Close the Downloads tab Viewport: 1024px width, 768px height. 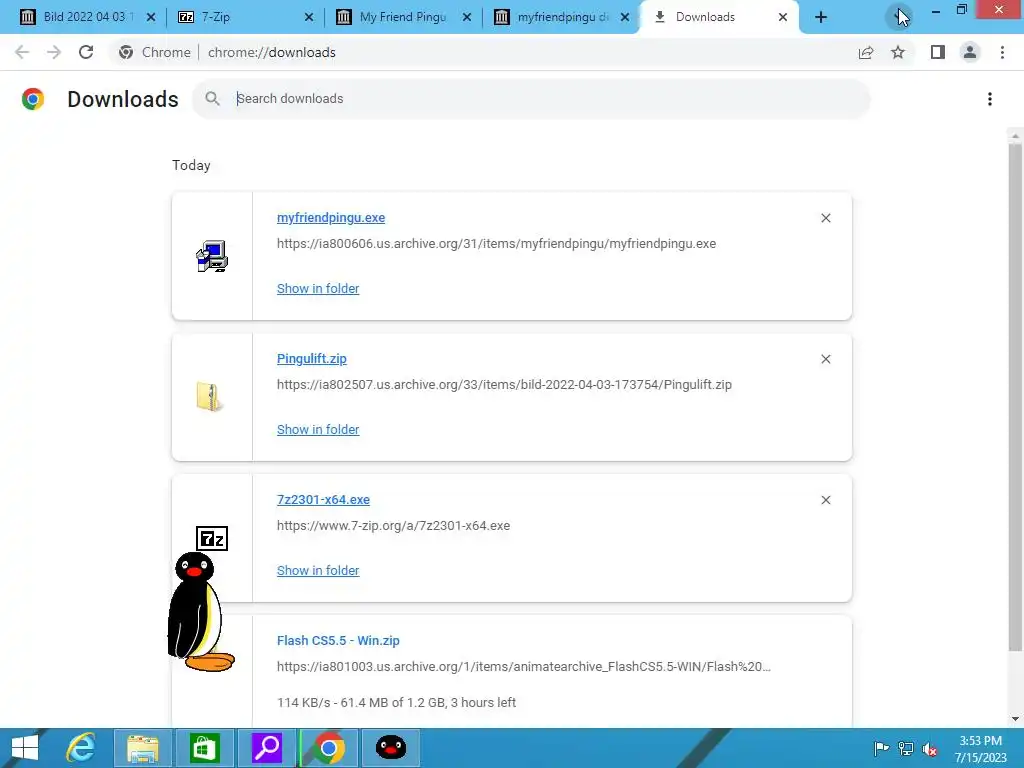point(783,18)
